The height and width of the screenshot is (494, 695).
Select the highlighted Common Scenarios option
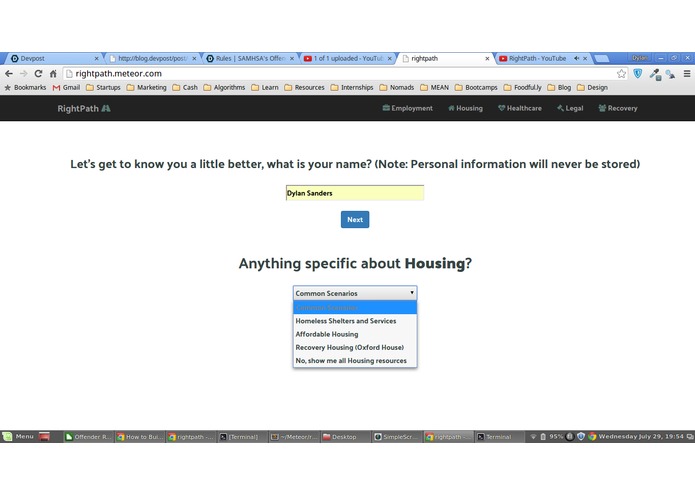(x=355, y=307)
